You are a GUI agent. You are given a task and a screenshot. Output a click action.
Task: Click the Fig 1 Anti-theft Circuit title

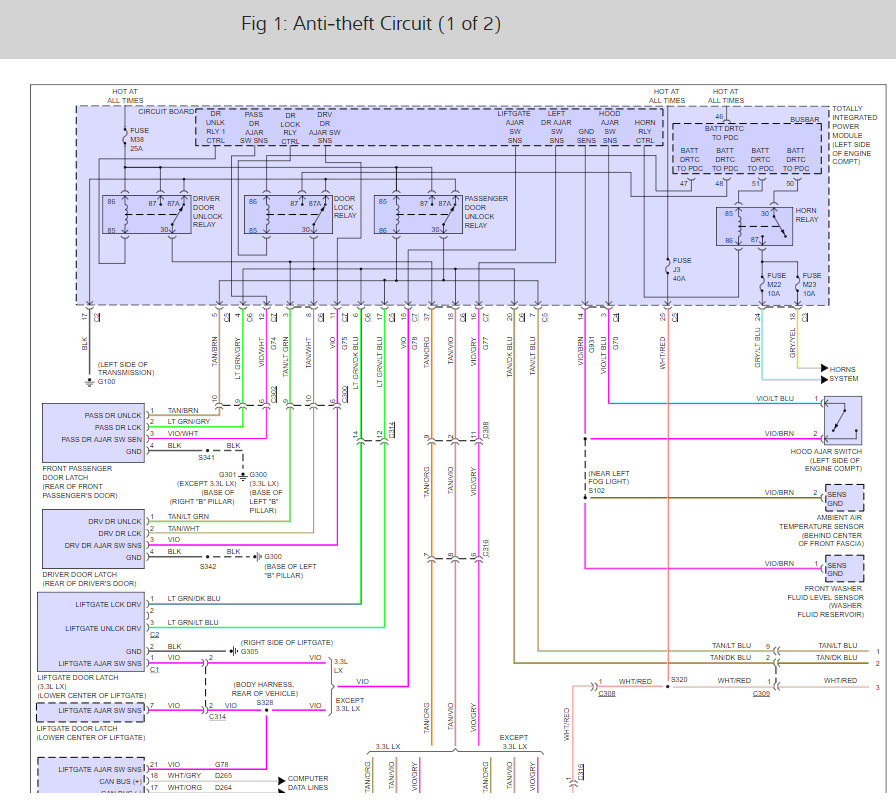pyautogui.click(x=371, y=24)
